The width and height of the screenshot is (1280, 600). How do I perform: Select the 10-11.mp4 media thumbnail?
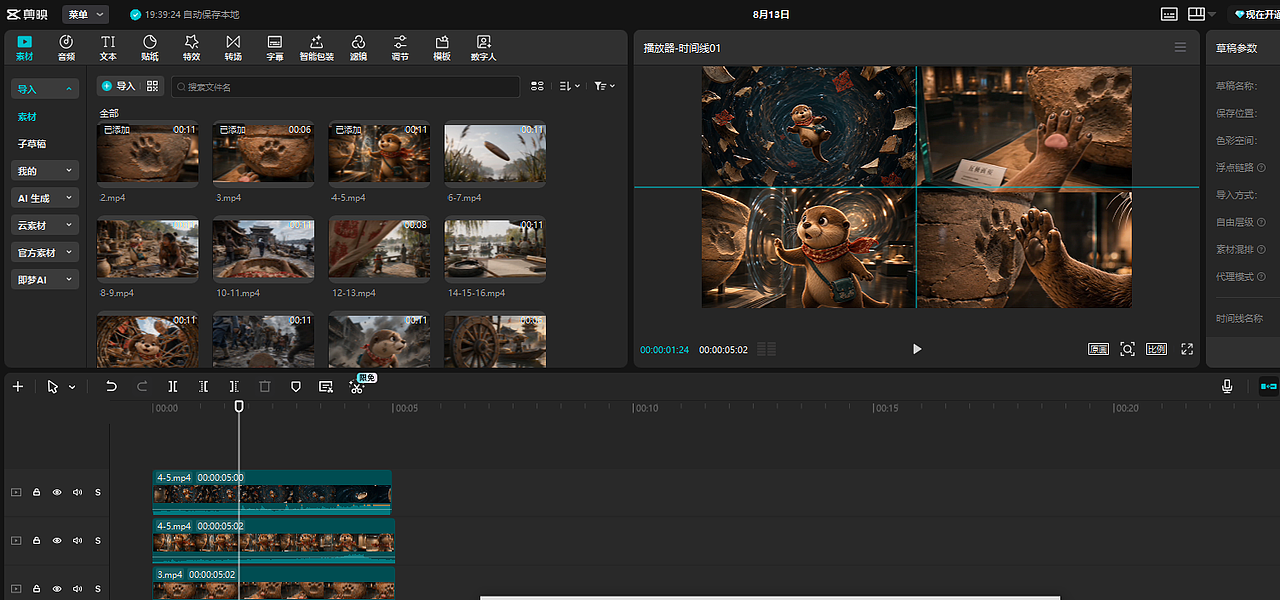263,249
